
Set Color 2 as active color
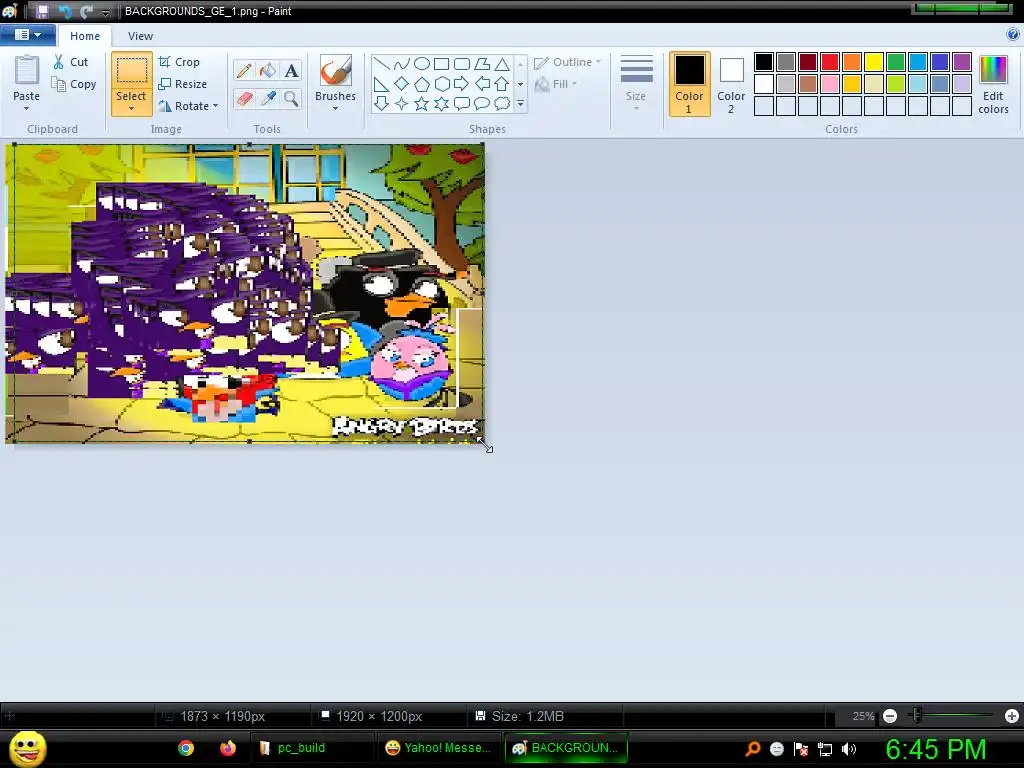point(731,84)
